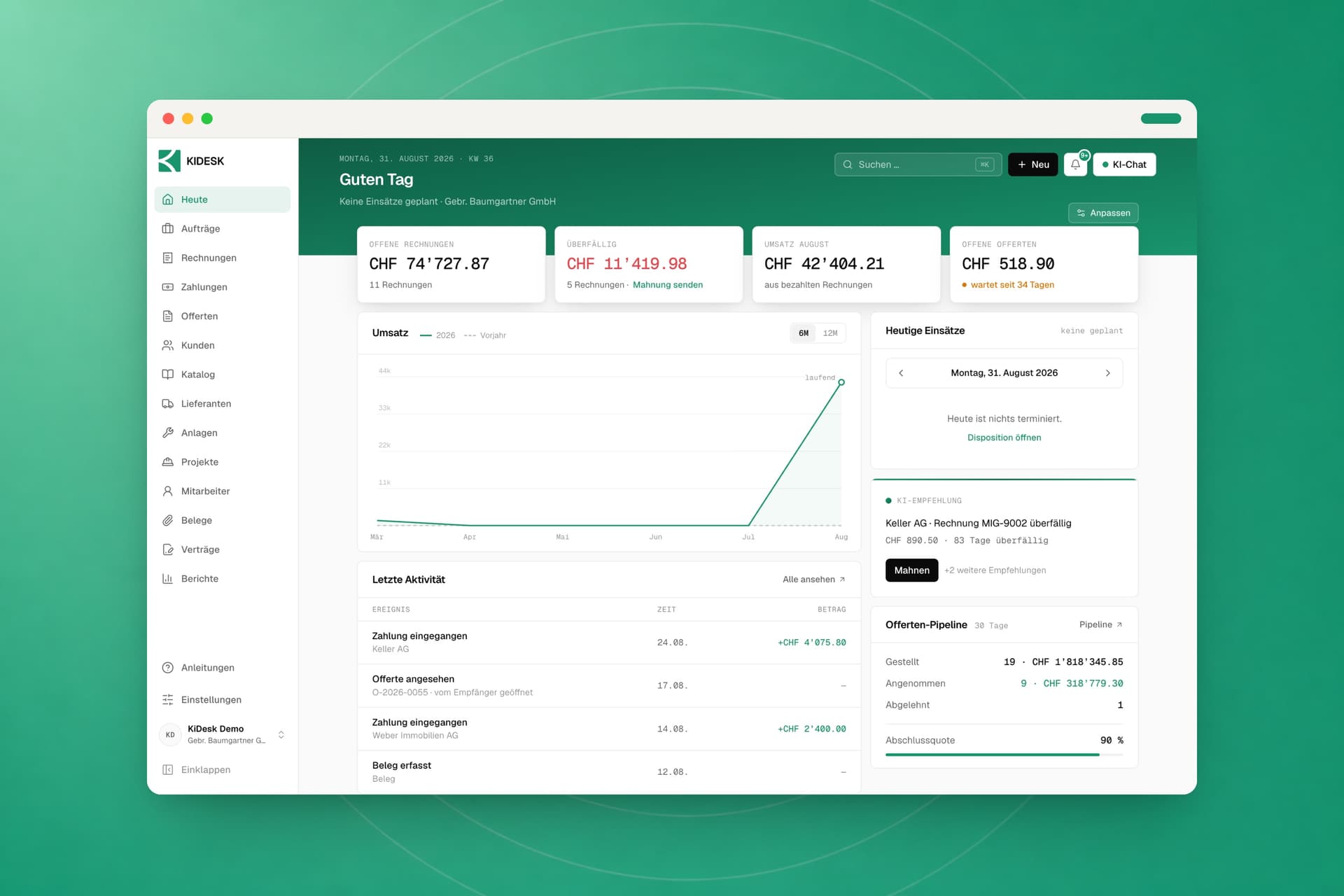
Task: Click the laufend data point on Umsatz chart
Action: coord(841,382)
